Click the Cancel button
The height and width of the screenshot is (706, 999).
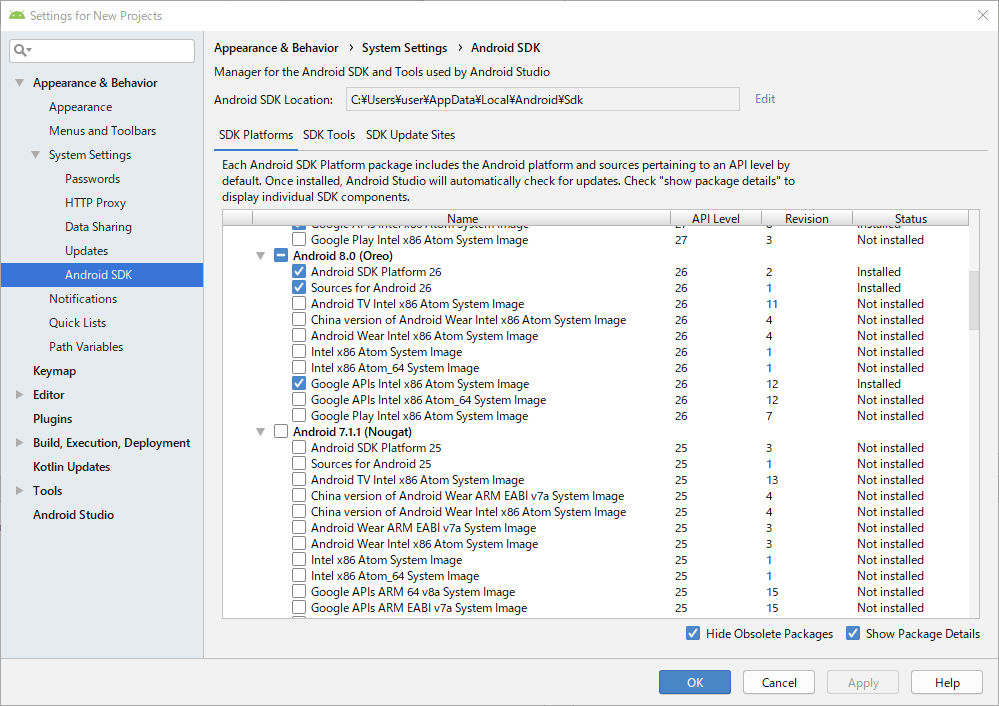[x=779, y=683]
